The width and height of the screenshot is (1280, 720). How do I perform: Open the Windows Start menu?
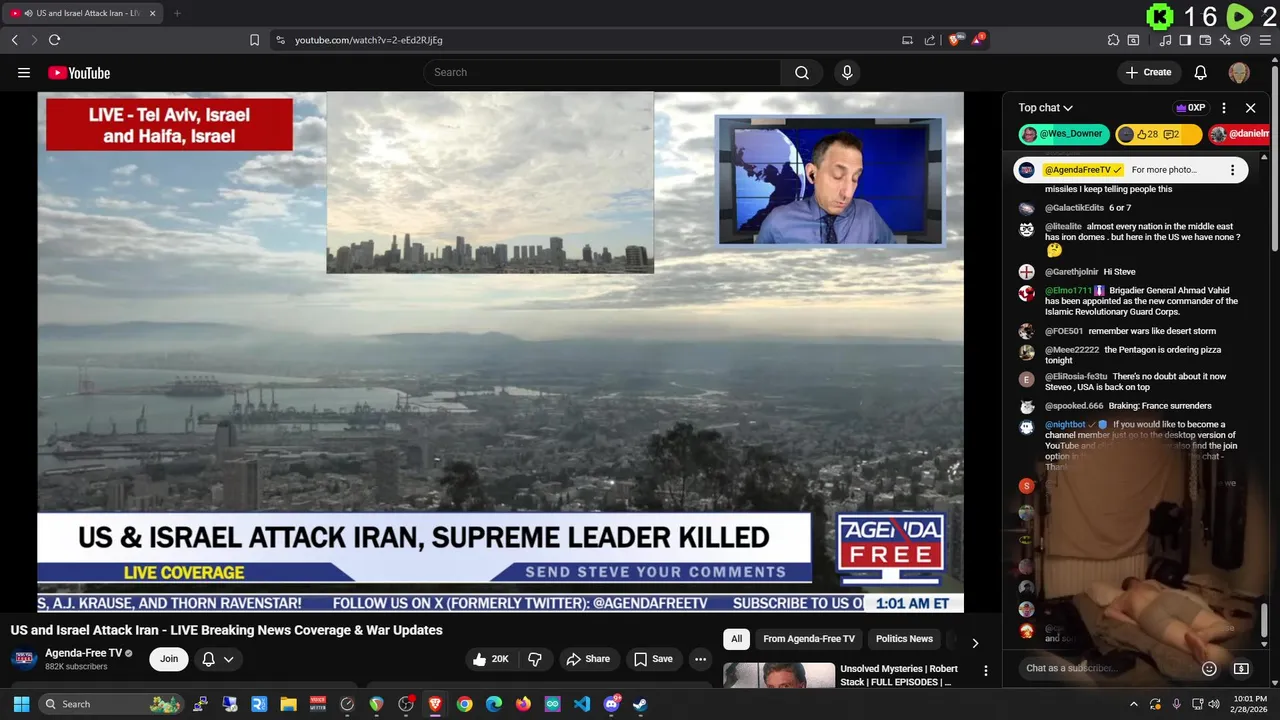21,704
